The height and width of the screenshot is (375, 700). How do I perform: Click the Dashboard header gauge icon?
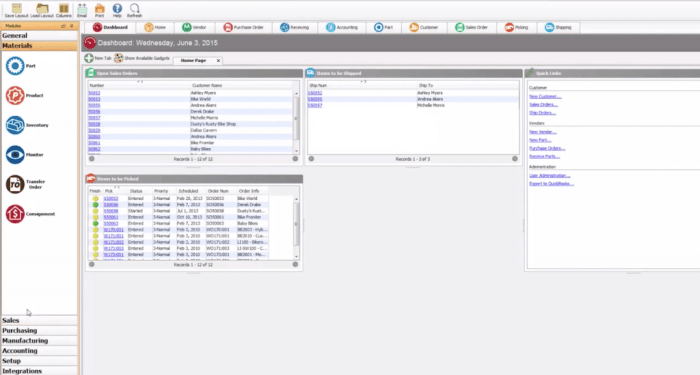coord(90,43)
